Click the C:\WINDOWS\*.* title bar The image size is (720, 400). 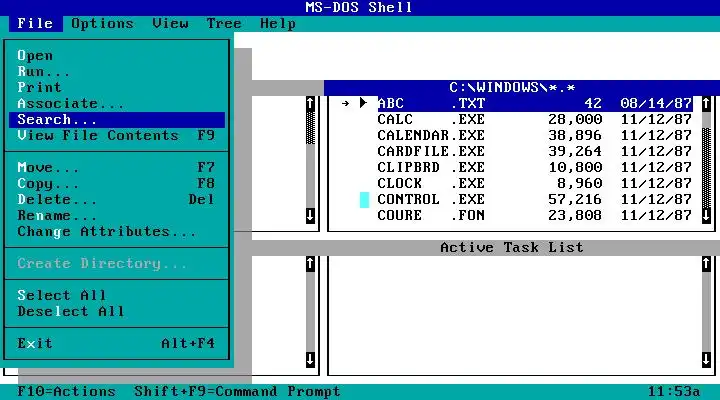pos(522,87)
